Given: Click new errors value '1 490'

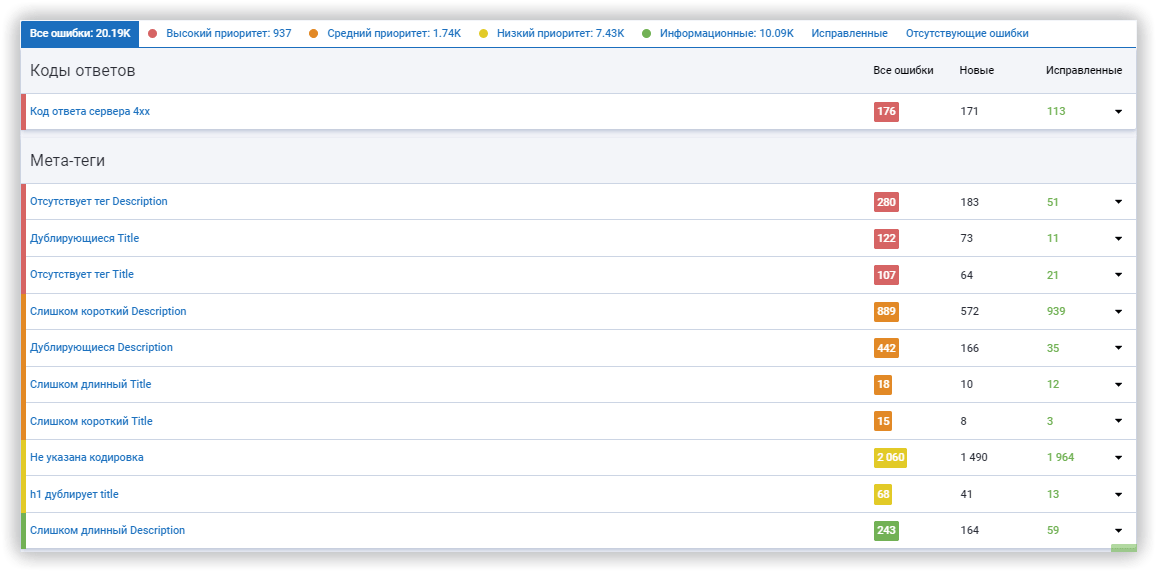Looking at the screenshot, I should click(x=973, y=458).
